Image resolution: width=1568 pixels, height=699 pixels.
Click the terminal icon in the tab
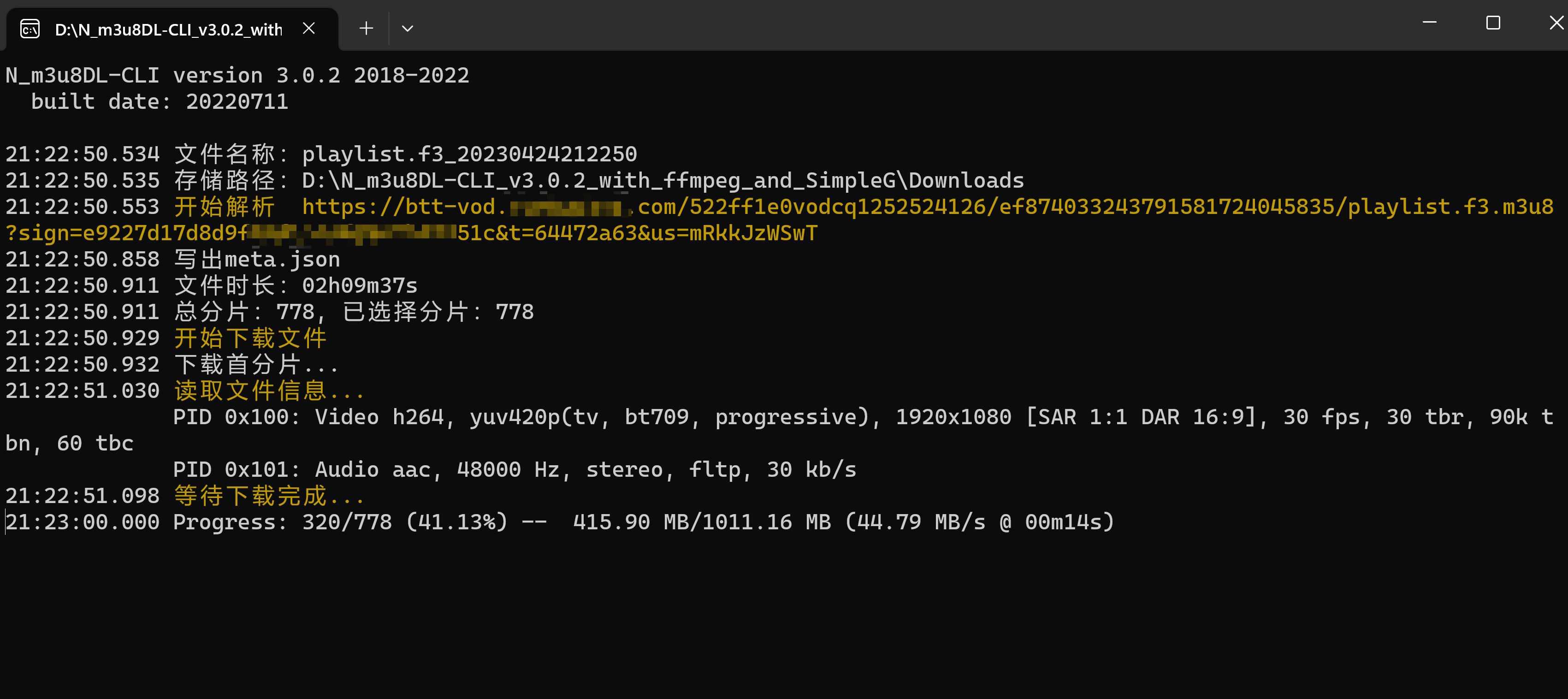coord(30,29)
